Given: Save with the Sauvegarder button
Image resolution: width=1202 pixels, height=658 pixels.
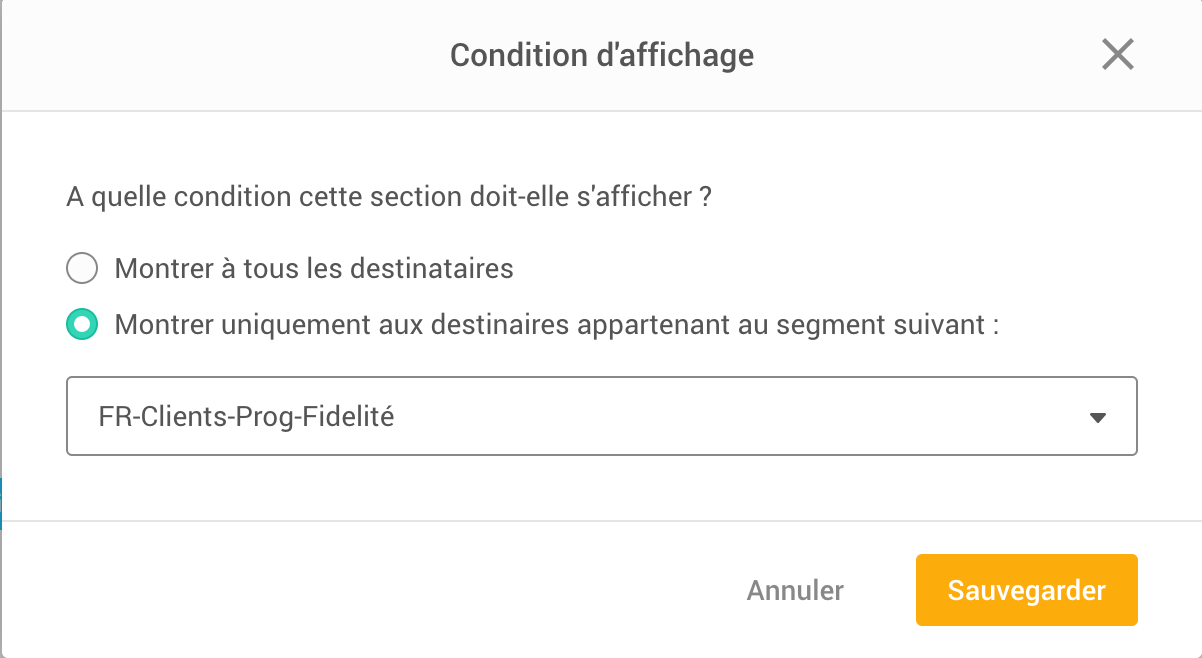Looking at the screenshot, I should coord(1026,590).
